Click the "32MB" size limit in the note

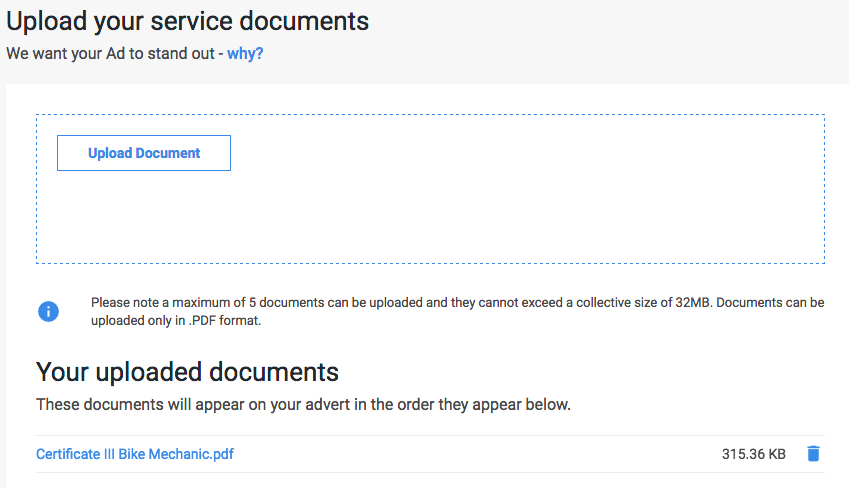click(693, 302)
